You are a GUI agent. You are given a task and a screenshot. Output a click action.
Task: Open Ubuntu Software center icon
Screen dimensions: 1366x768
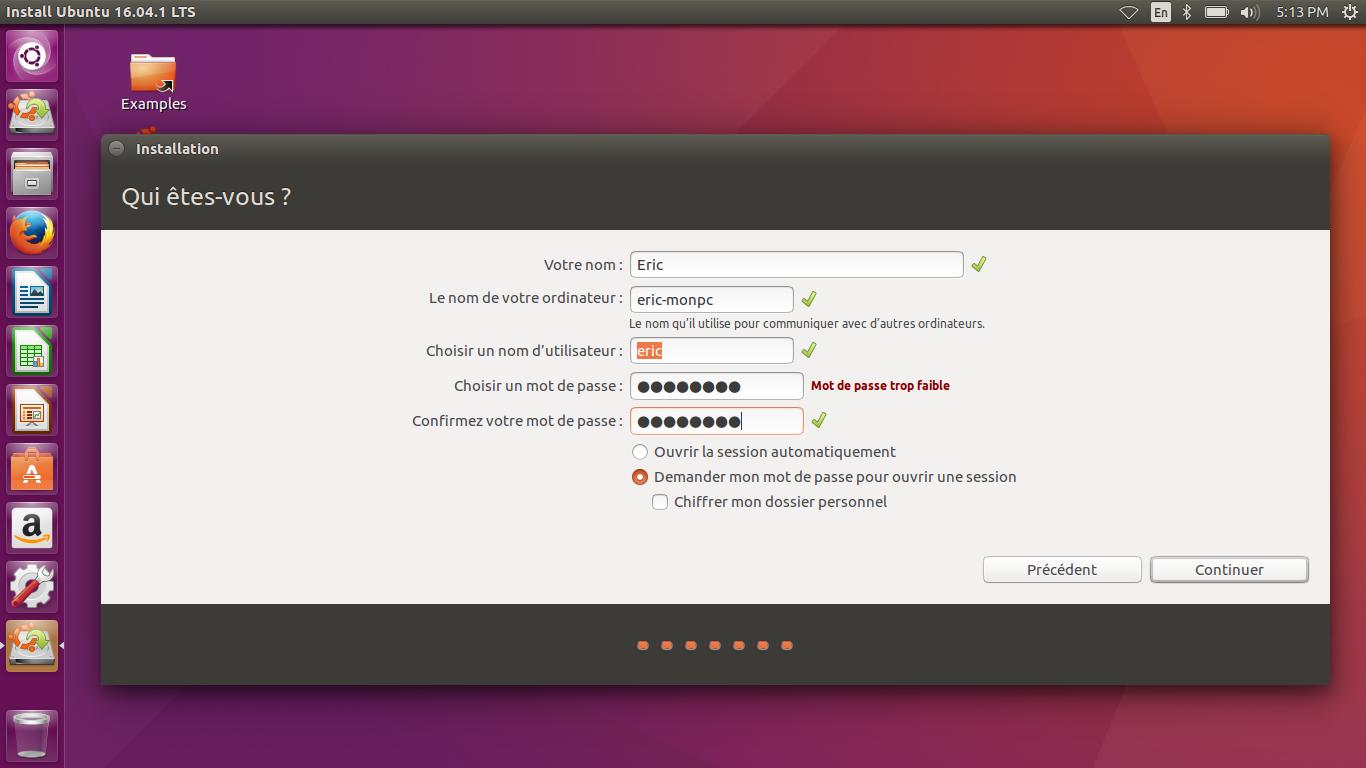(32, 469)
